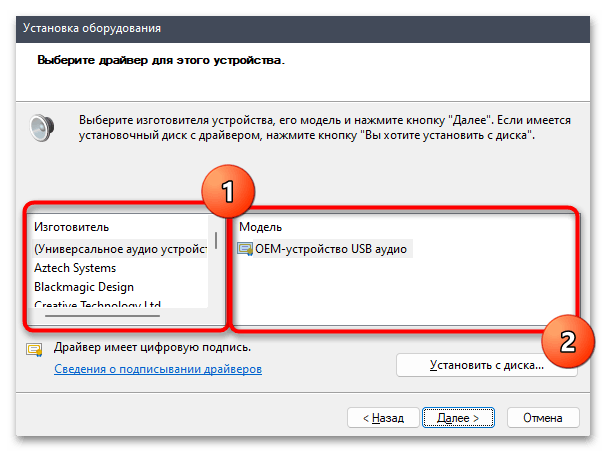Click the Назад button

coord(383,418)
